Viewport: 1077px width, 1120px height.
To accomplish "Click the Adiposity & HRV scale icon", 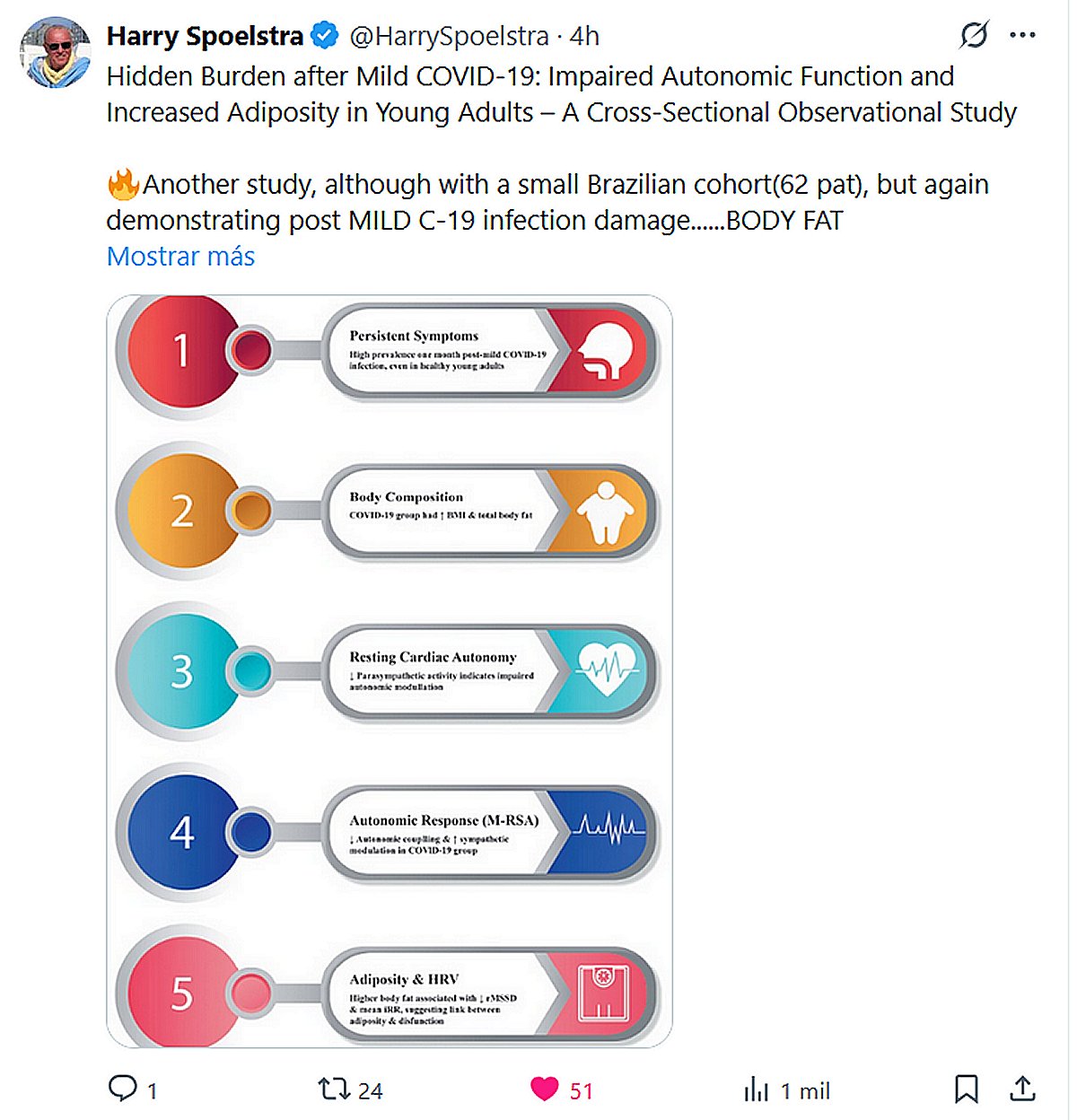I will point(603,993).
